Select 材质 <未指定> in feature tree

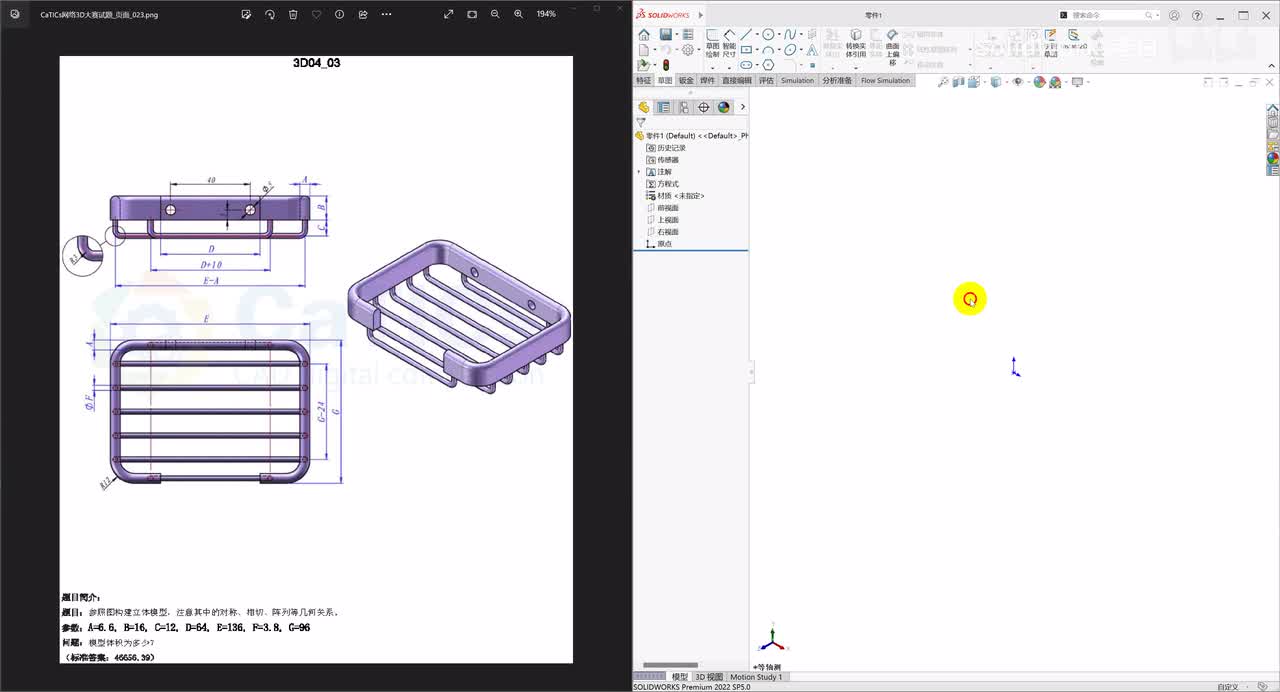click(675, 196)
